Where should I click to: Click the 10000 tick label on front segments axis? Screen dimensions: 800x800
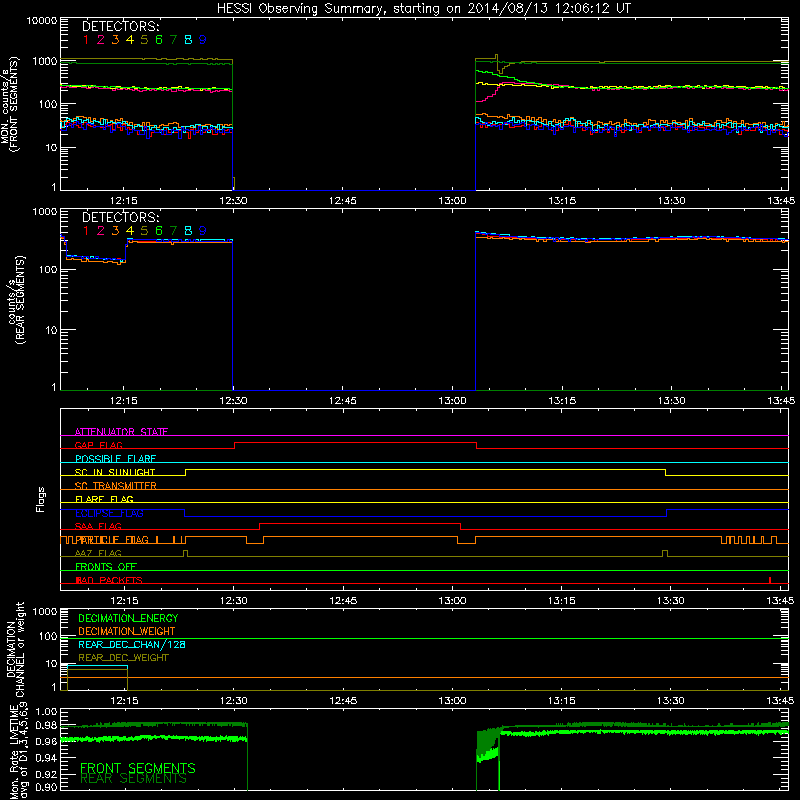pyautogui.click(x=42, y=20)
